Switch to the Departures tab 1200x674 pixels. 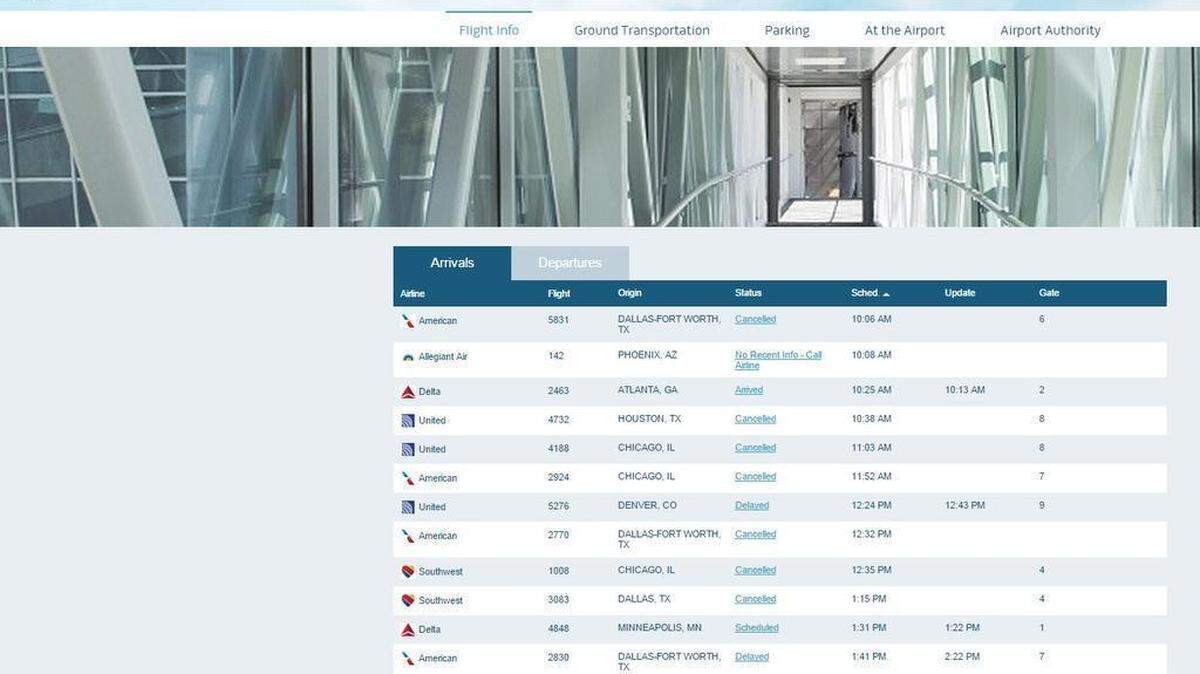(x=570, y=263)
